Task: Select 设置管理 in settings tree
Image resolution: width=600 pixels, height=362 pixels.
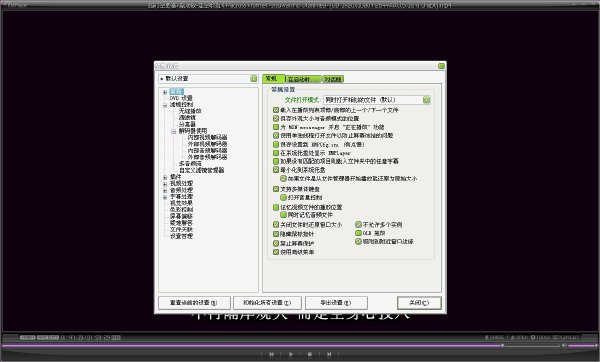Action: [181, 236]
